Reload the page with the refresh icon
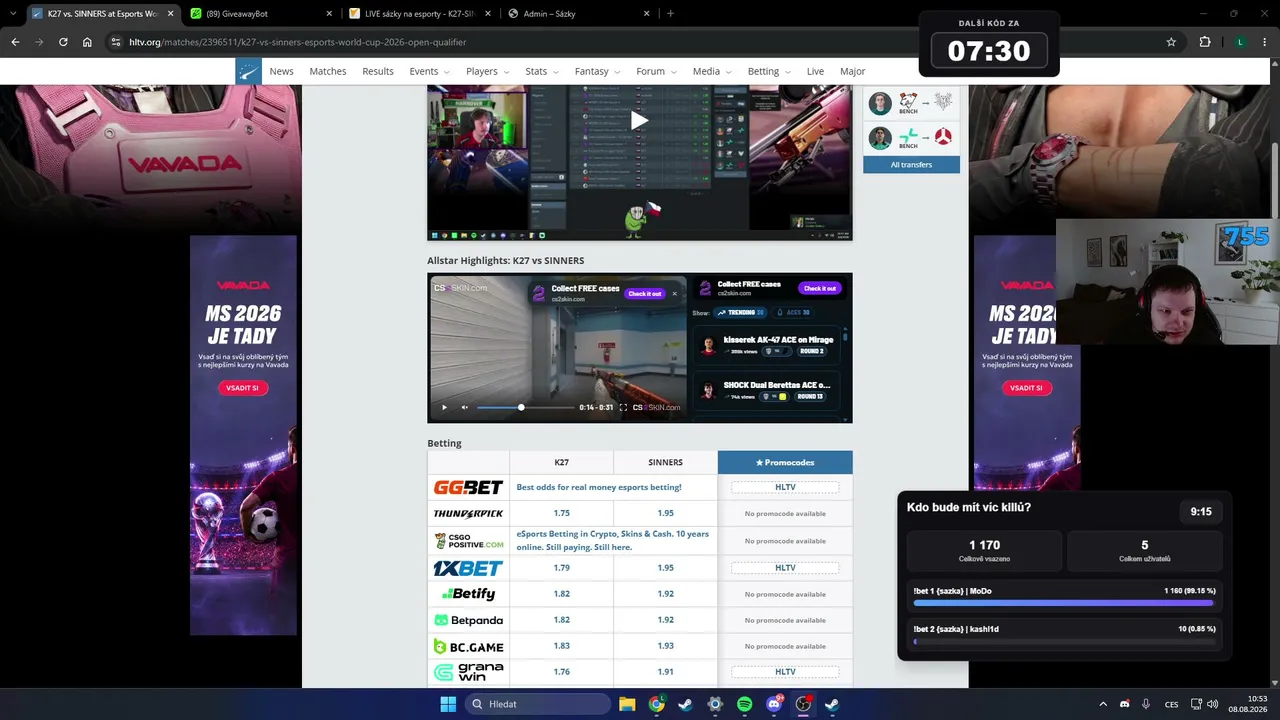Image resolution: width=1280 pixels, height=720 pixels. point(63,42)
